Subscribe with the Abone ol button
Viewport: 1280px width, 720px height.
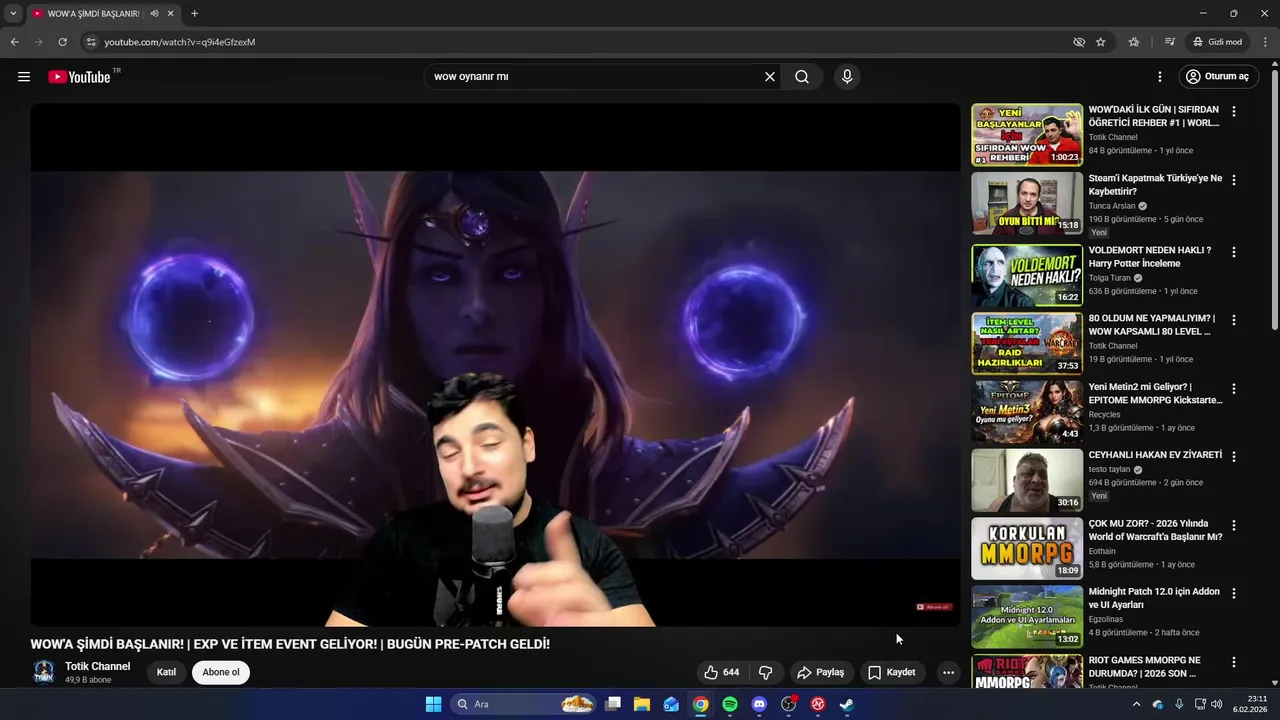click(x=221, y=672)
